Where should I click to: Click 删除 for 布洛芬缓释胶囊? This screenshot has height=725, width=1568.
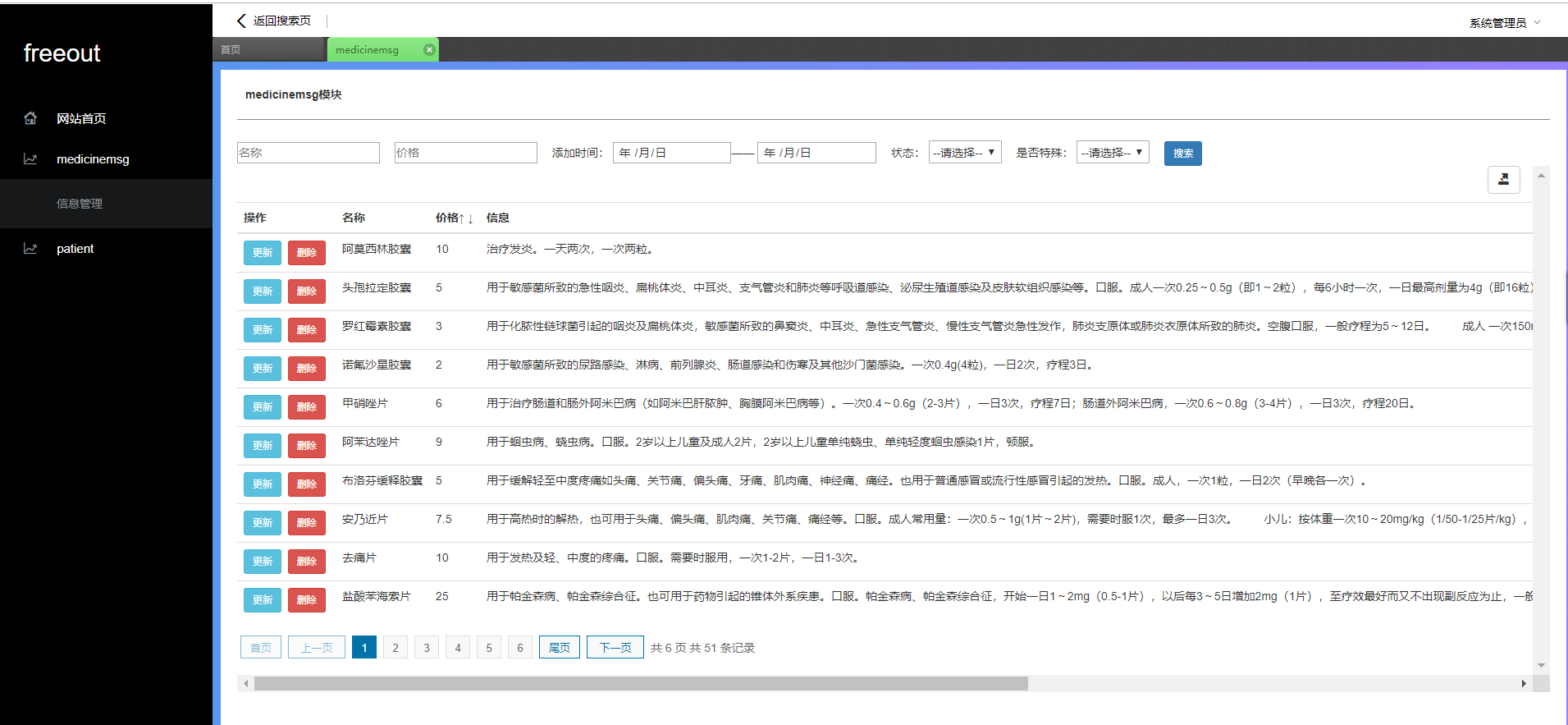tap(307, 484)
